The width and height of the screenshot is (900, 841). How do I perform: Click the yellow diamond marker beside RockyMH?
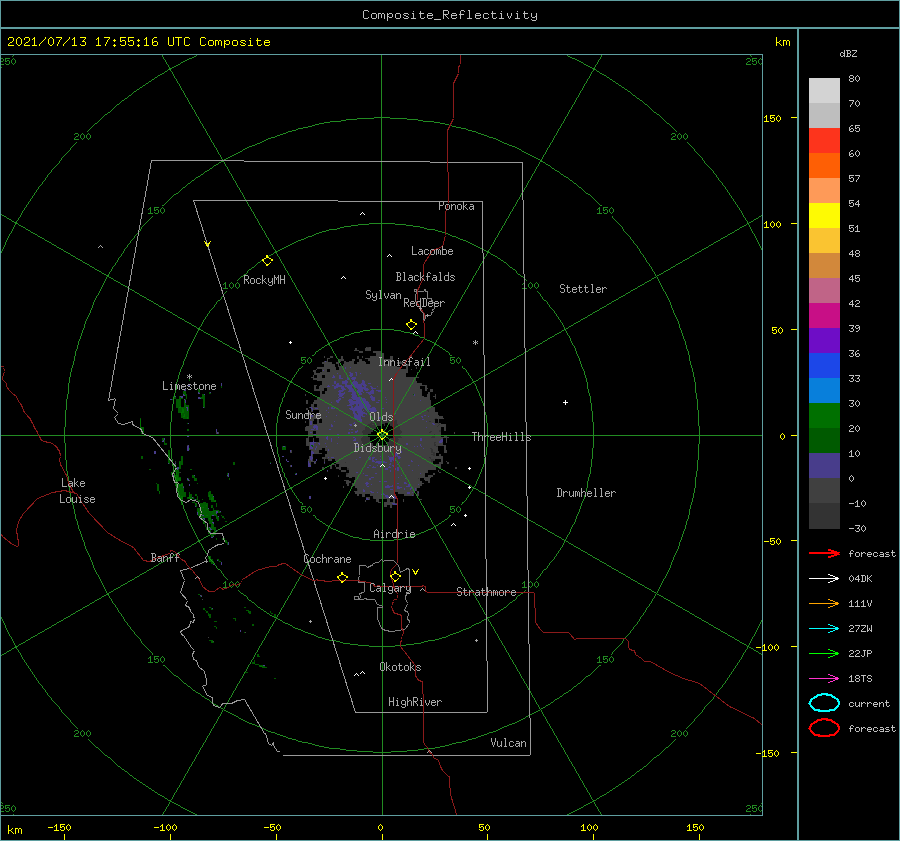(267, 261)
